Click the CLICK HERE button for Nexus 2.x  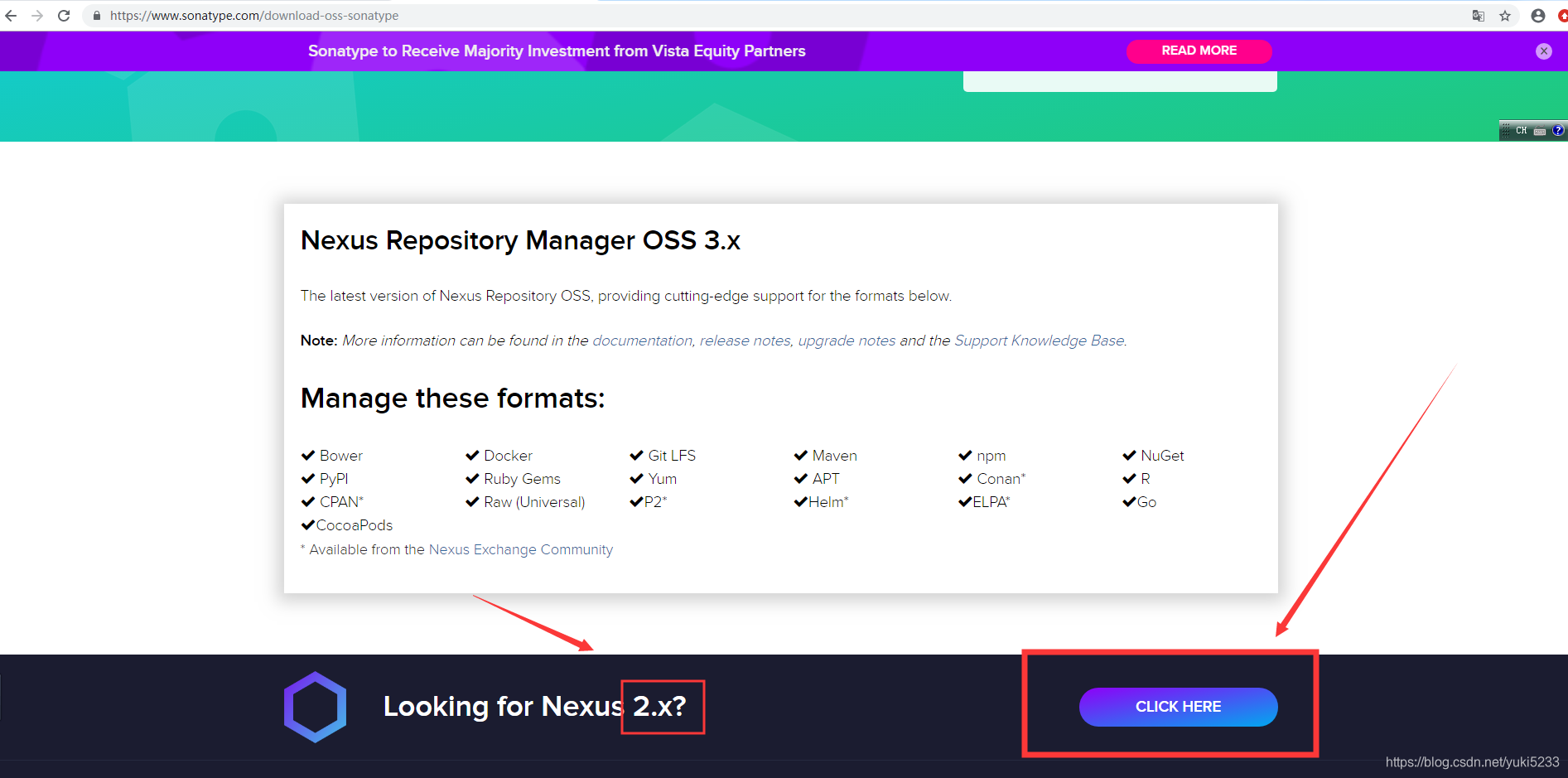point(1178,707)
